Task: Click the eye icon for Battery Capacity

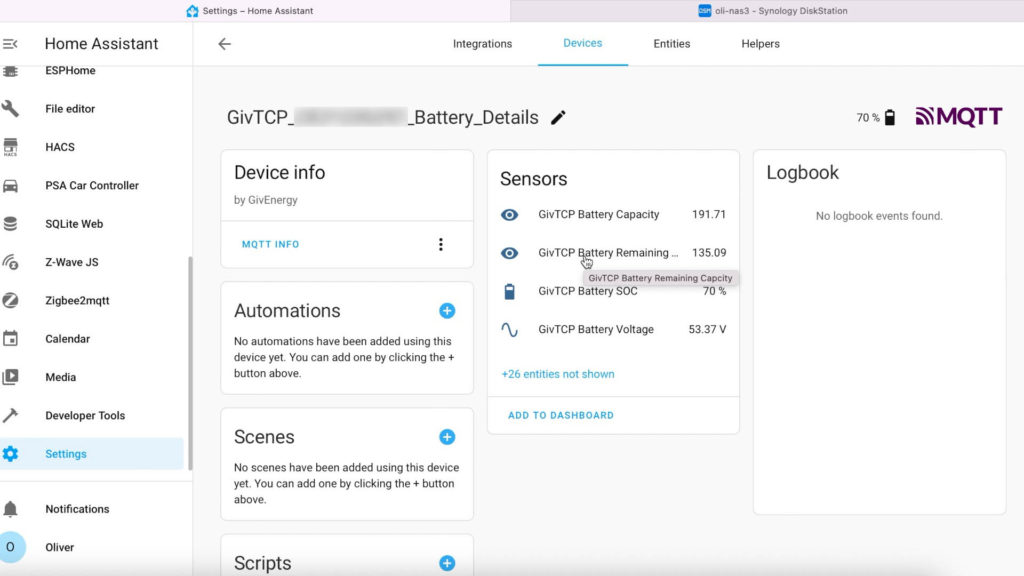Action: (x=509, y=215)
